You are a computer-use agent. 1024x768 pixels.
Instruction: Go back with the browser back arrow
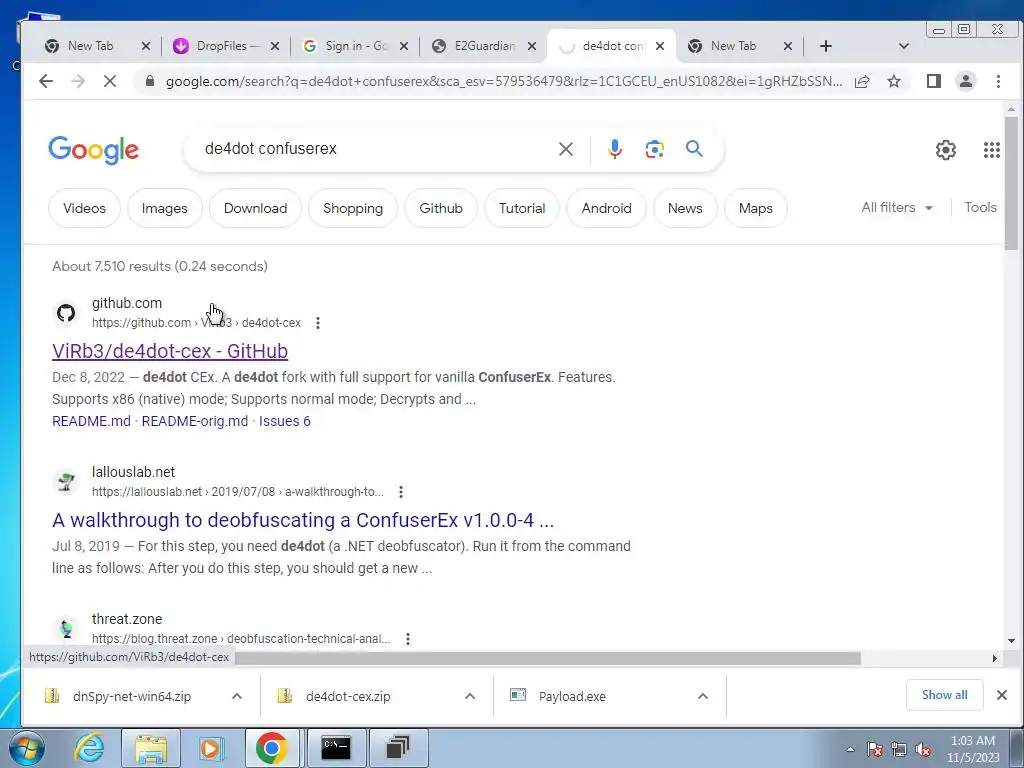46,81
